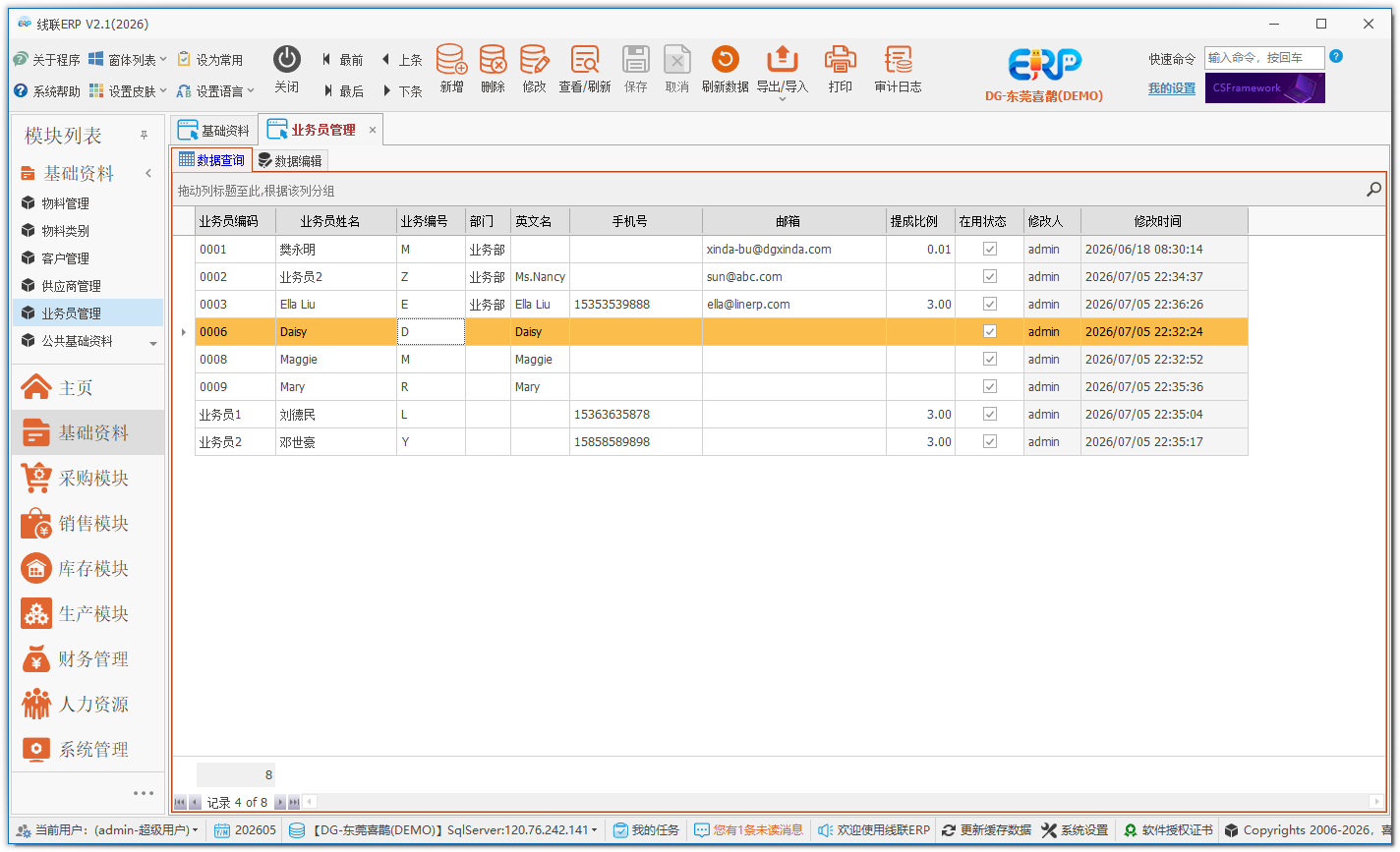Viewport: 1400px width, 852px height.
Task: Switch to the 数据查询 tab
Action: tap(211, 160)
